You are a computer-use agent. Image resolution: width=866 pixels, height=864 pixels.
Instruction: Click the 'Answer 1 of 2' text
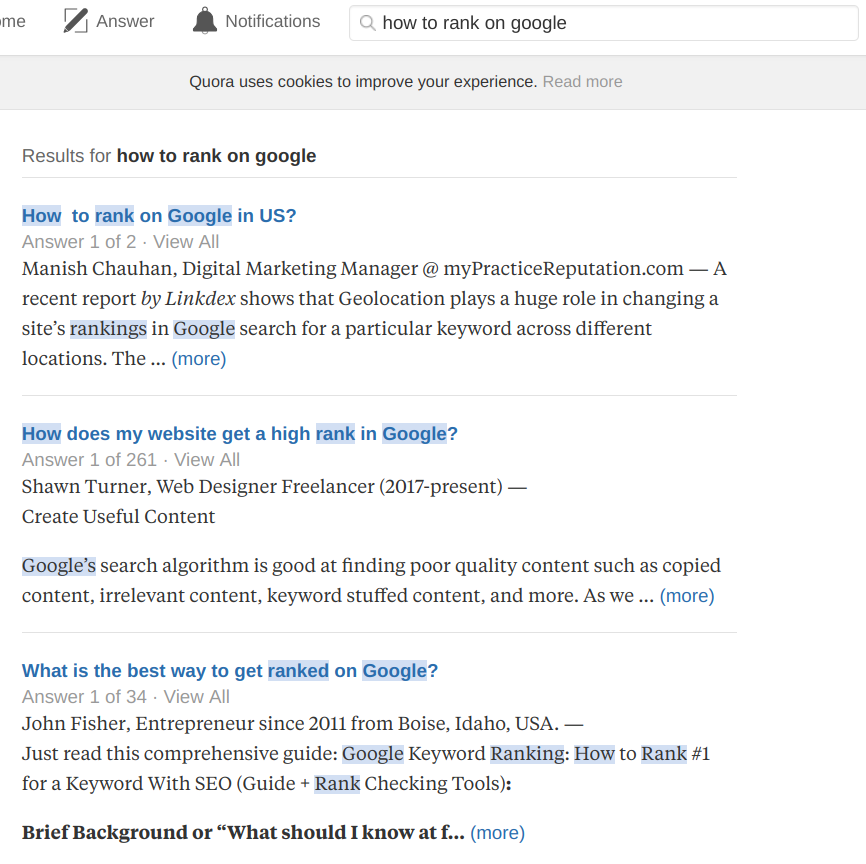[79, 242]
